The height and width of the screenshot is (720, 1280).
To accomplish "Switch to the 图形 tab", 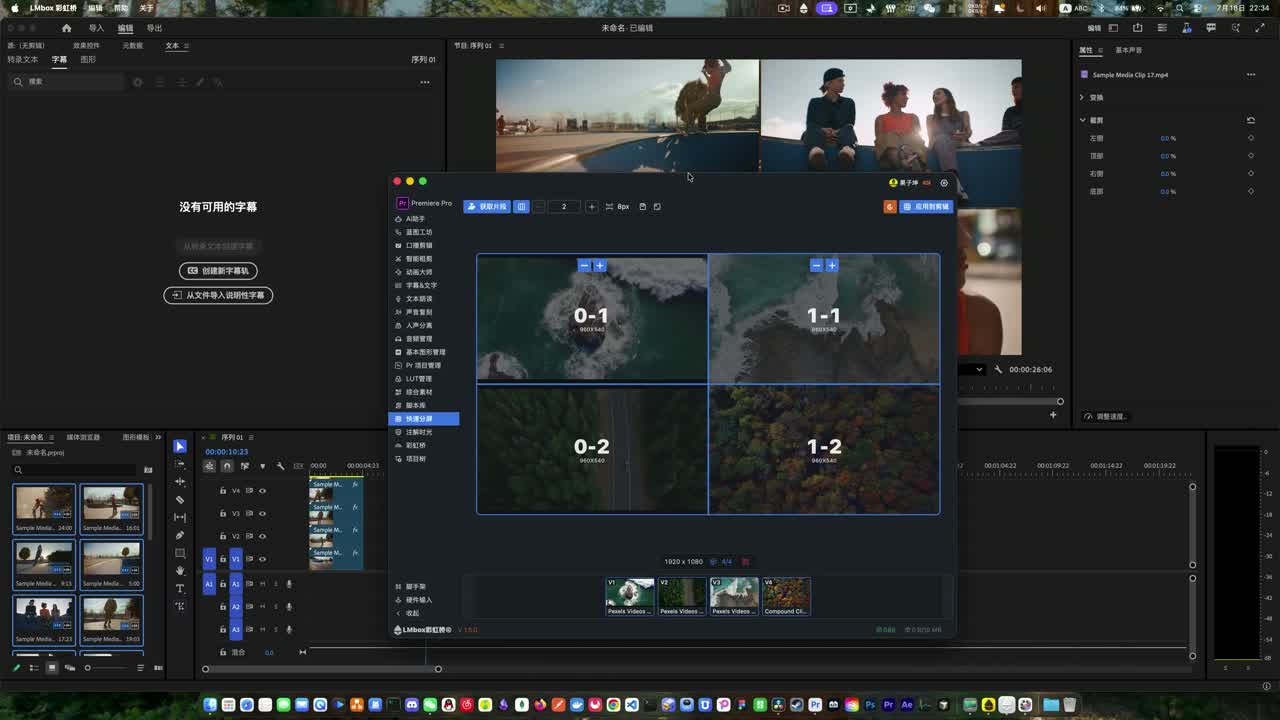I will [x=88, y=60].
